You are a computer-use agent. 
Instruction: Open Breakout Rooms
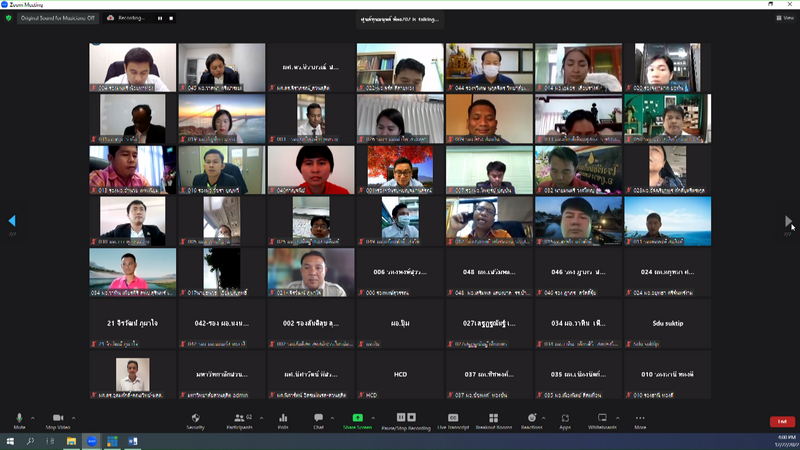(x=493, y=421)
